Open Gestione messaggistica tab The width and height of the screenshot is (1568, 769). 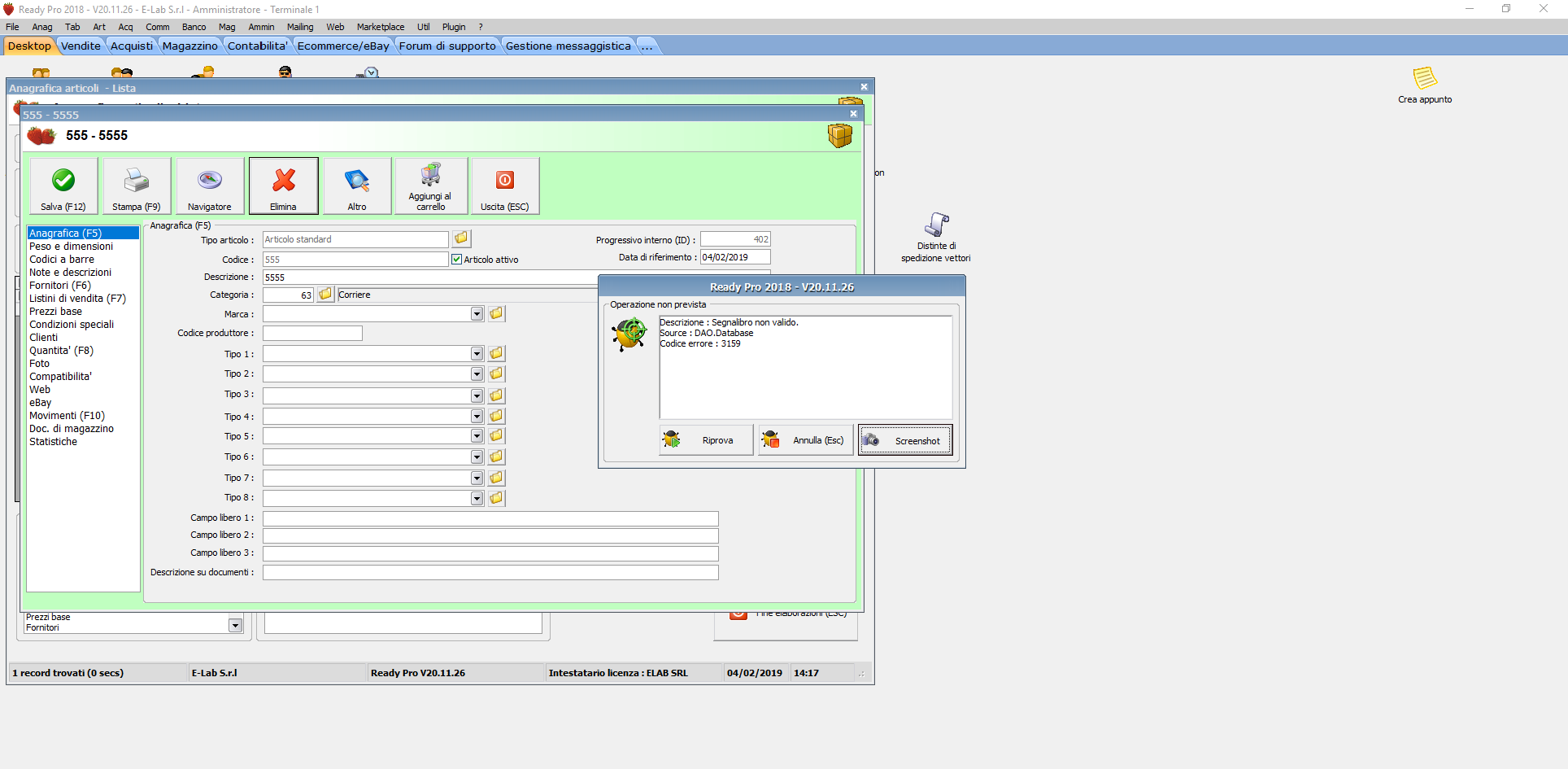point(568,46)
